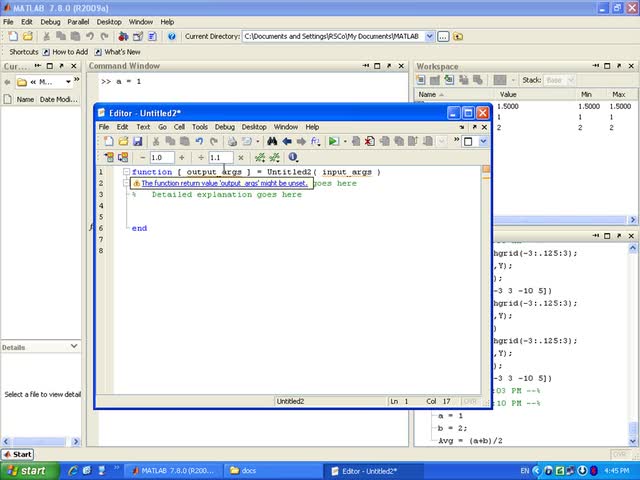
Task: Save the Untitled2 file with floppy icon
Action: pos(138,141)
